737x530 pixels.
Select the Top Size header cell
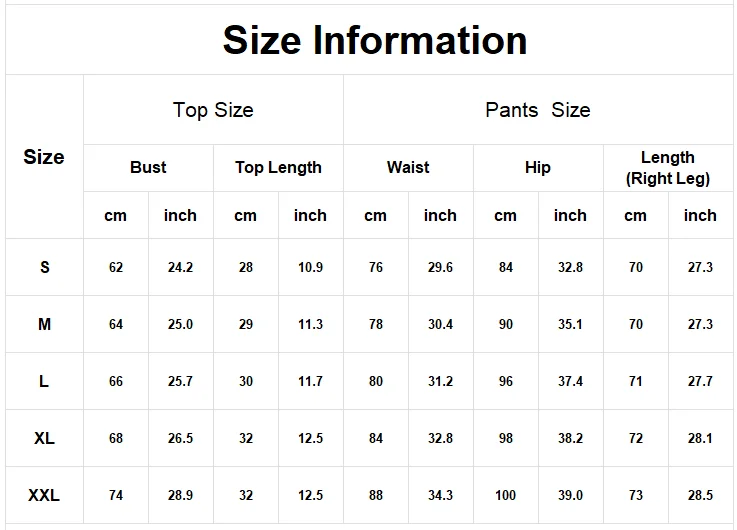(213, 110)
